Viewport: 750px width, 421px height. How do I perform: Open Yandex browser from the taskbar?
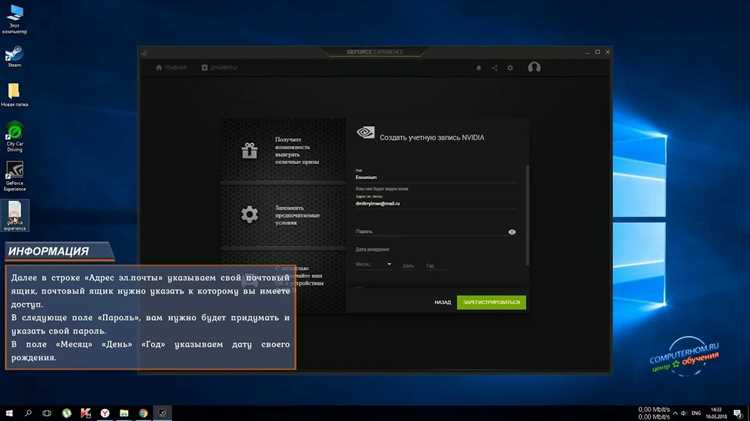tap(105, 413)
